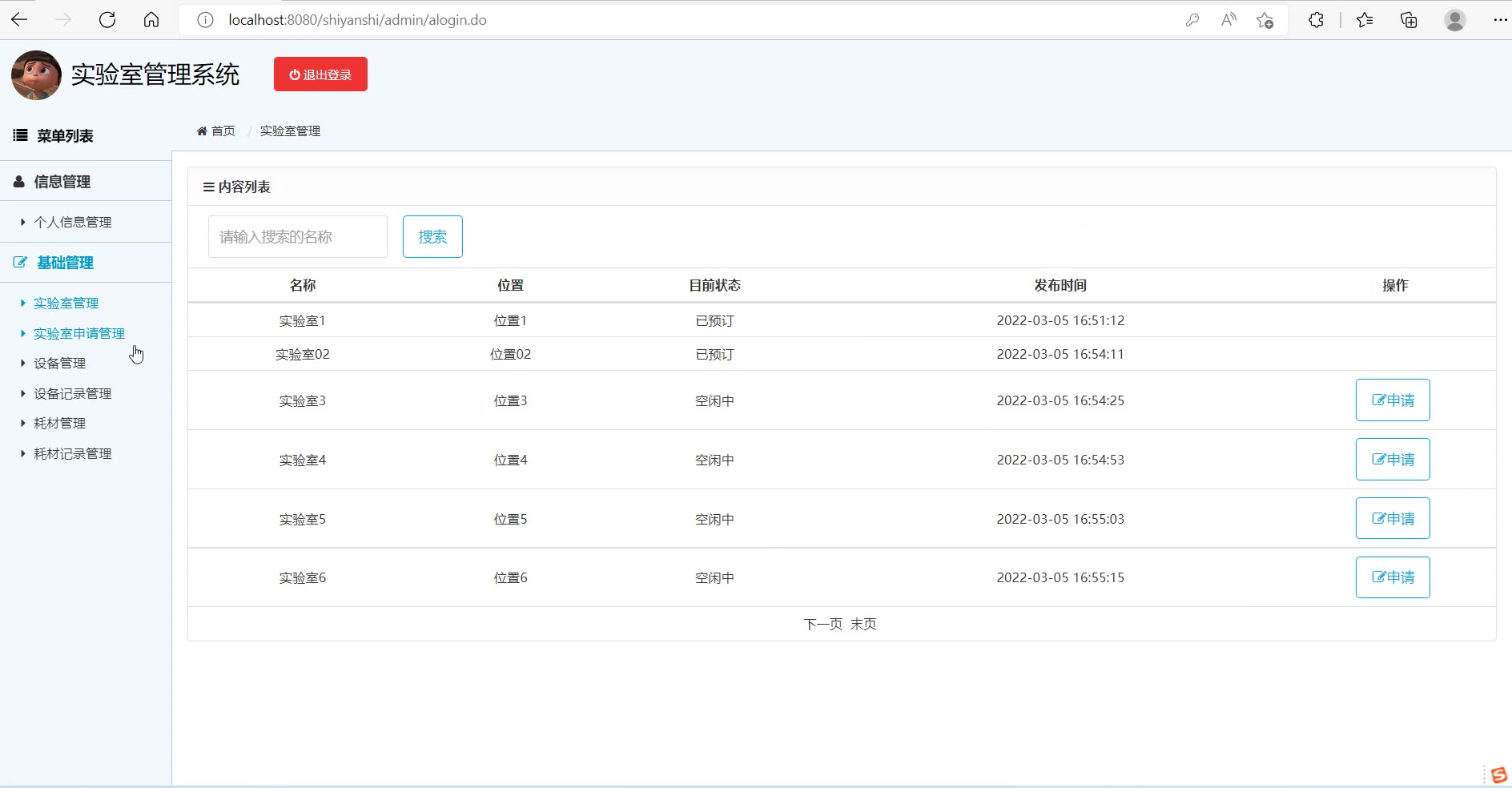Viewport: 1512px width, 788px height.
Task: Click the browser refresh icon
Action: [107, 20]
